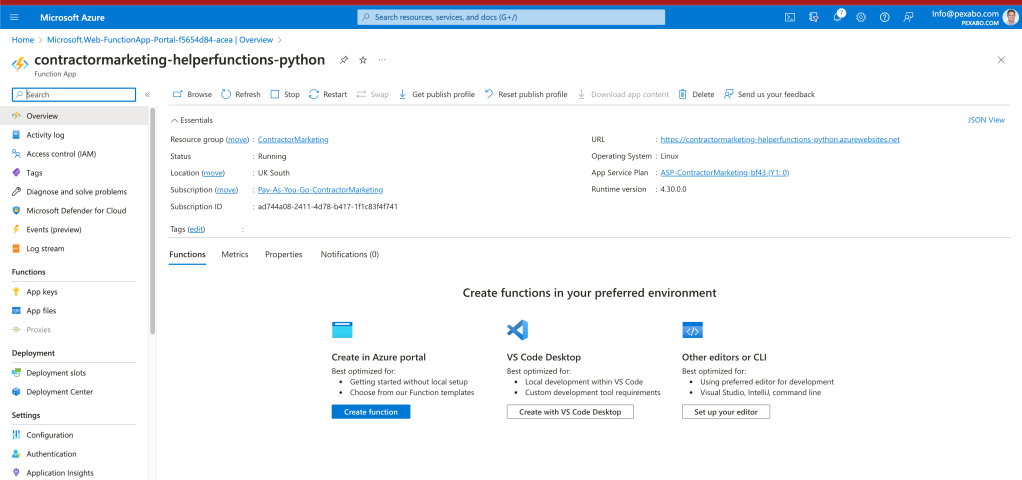This screenshot has height=480, width=1022.
Task: Click Set up your editor
Action: point(726,412)
